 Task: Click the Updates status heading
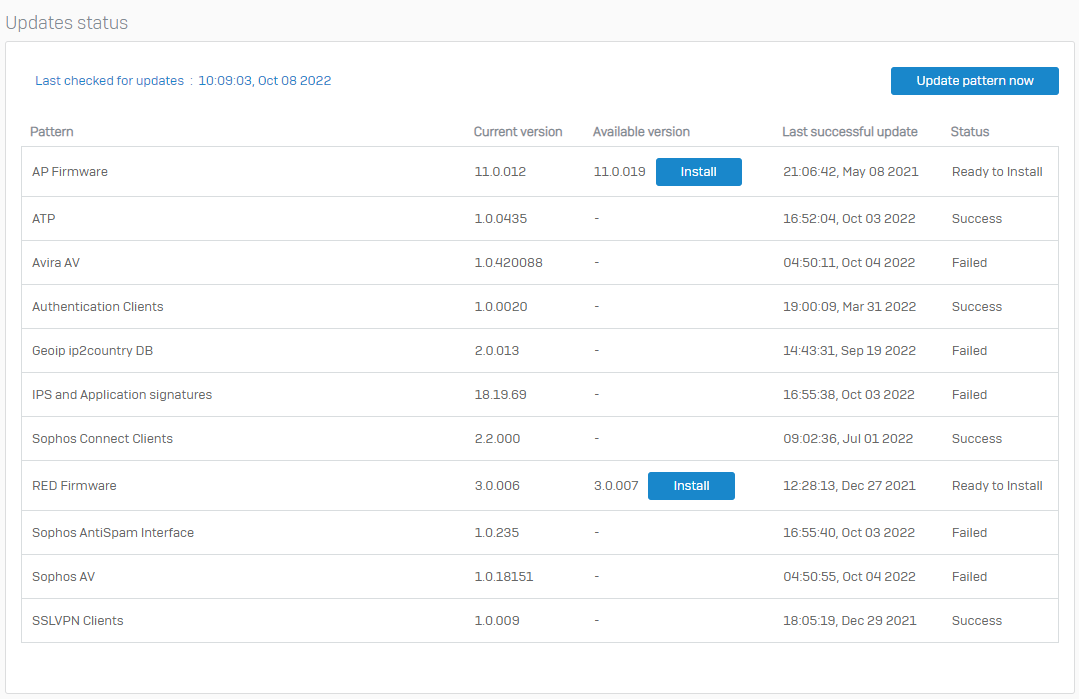click(x=67, y=23)
